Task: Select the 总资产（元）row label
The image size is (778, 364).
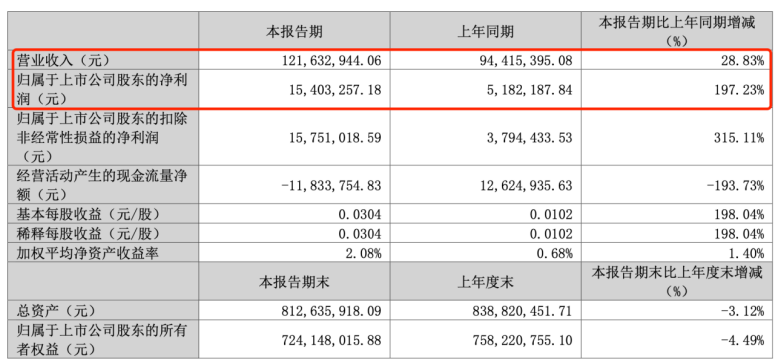Action: pyautogui.click(x=56, y=311)
